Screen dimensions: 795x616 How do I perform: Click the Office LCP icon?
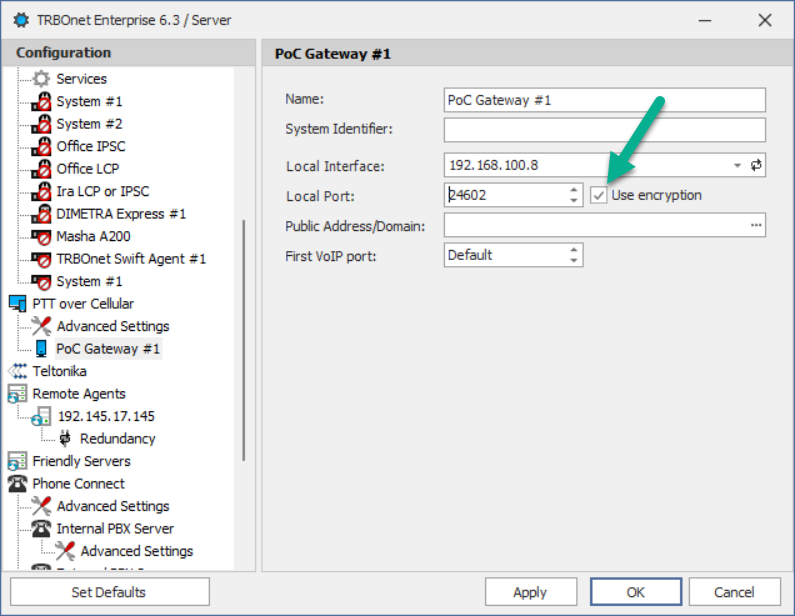pos(41,169)
